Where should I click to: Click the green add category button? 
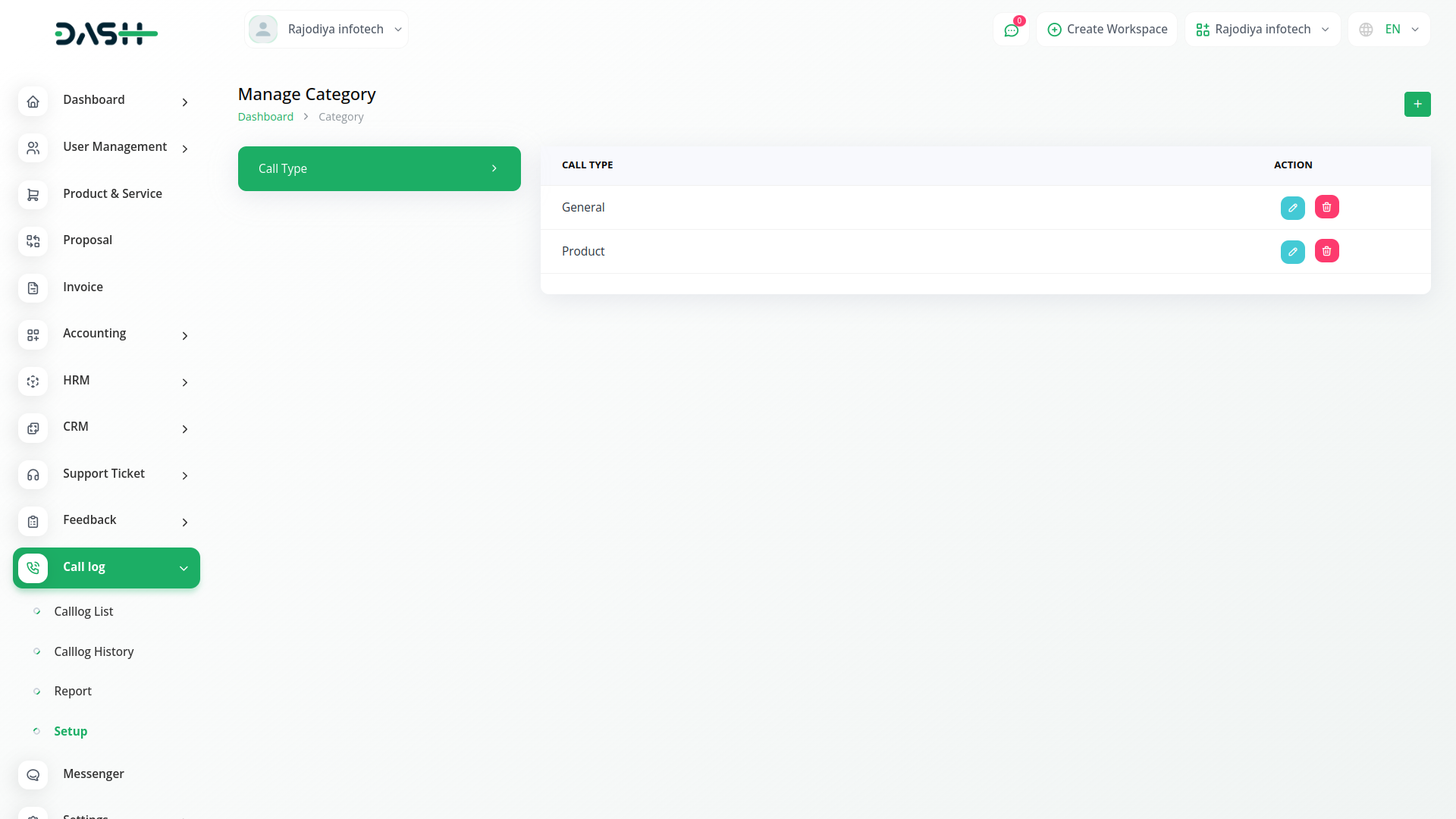tap(1417, 104)
